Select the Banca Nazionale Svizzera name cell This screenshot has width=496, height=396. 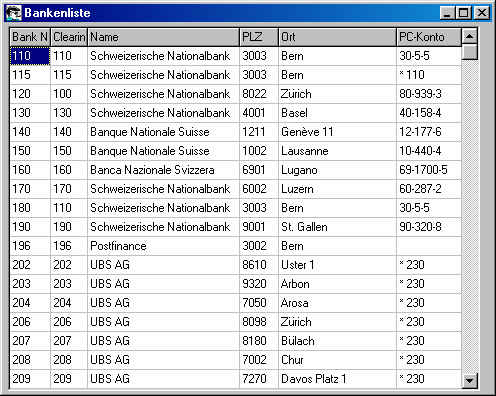[x=163, y=170]
